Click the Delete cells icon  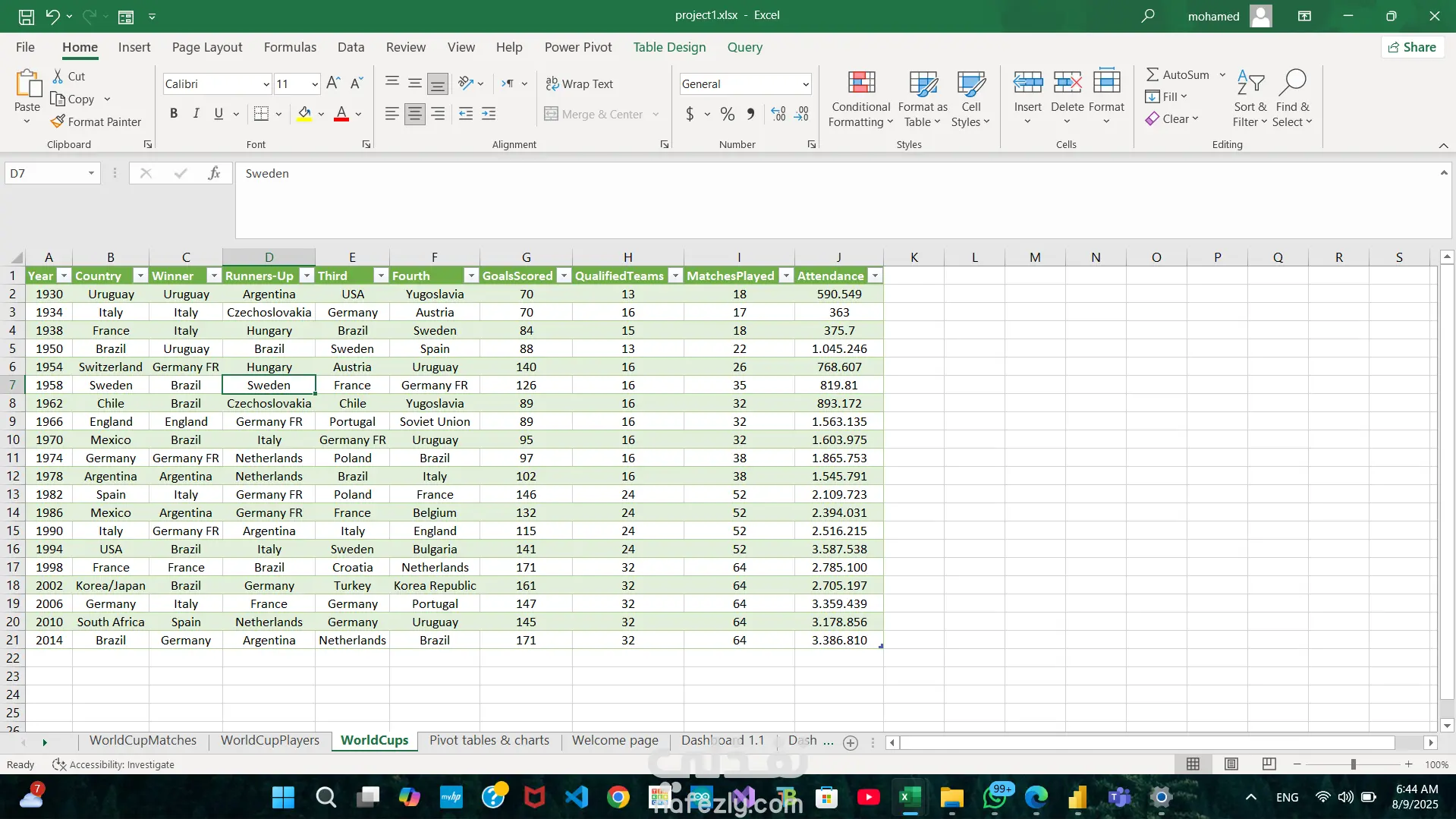pos(1068,82)
